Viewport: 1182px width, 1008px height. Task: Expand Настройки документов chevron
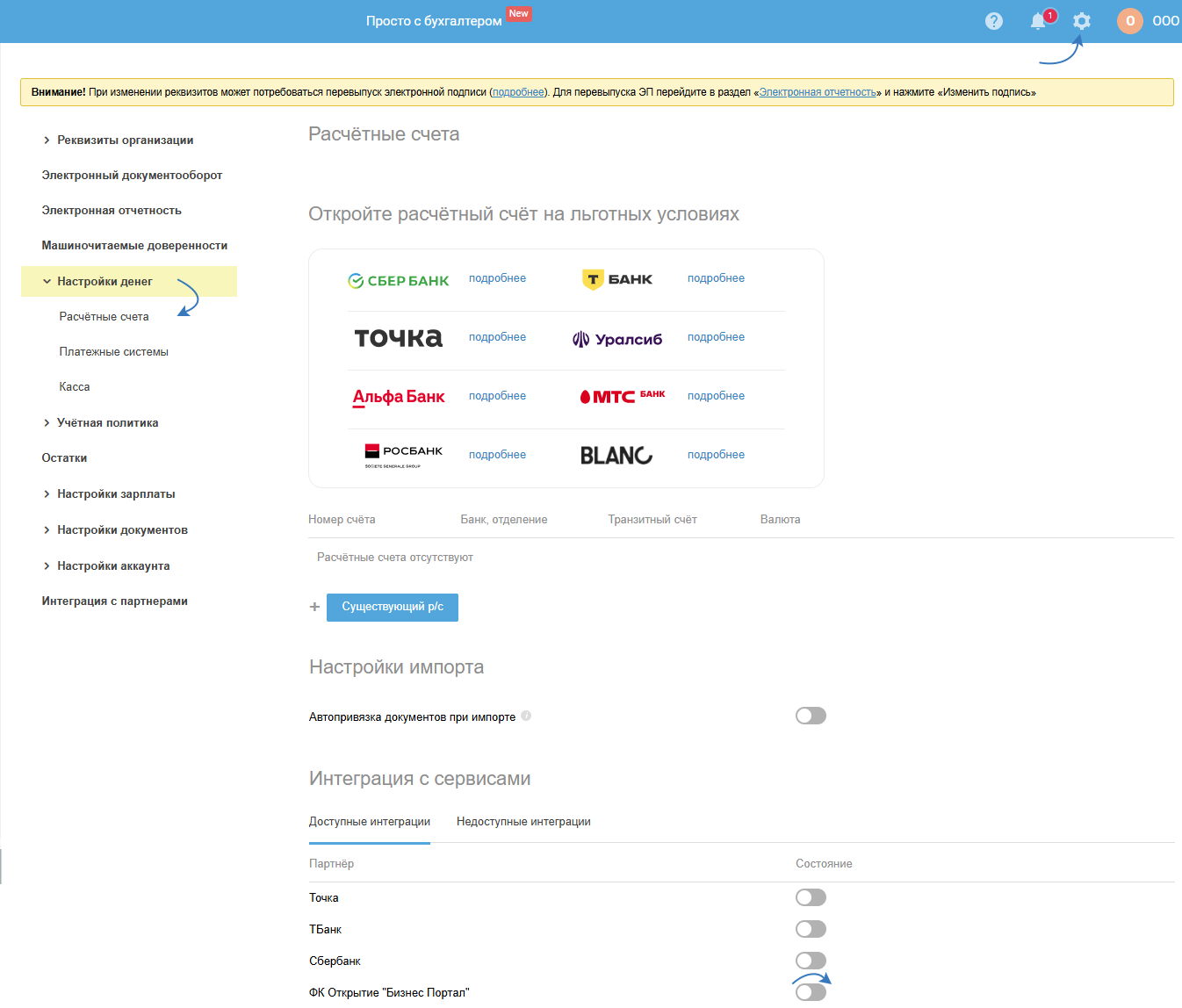[47, 530]
